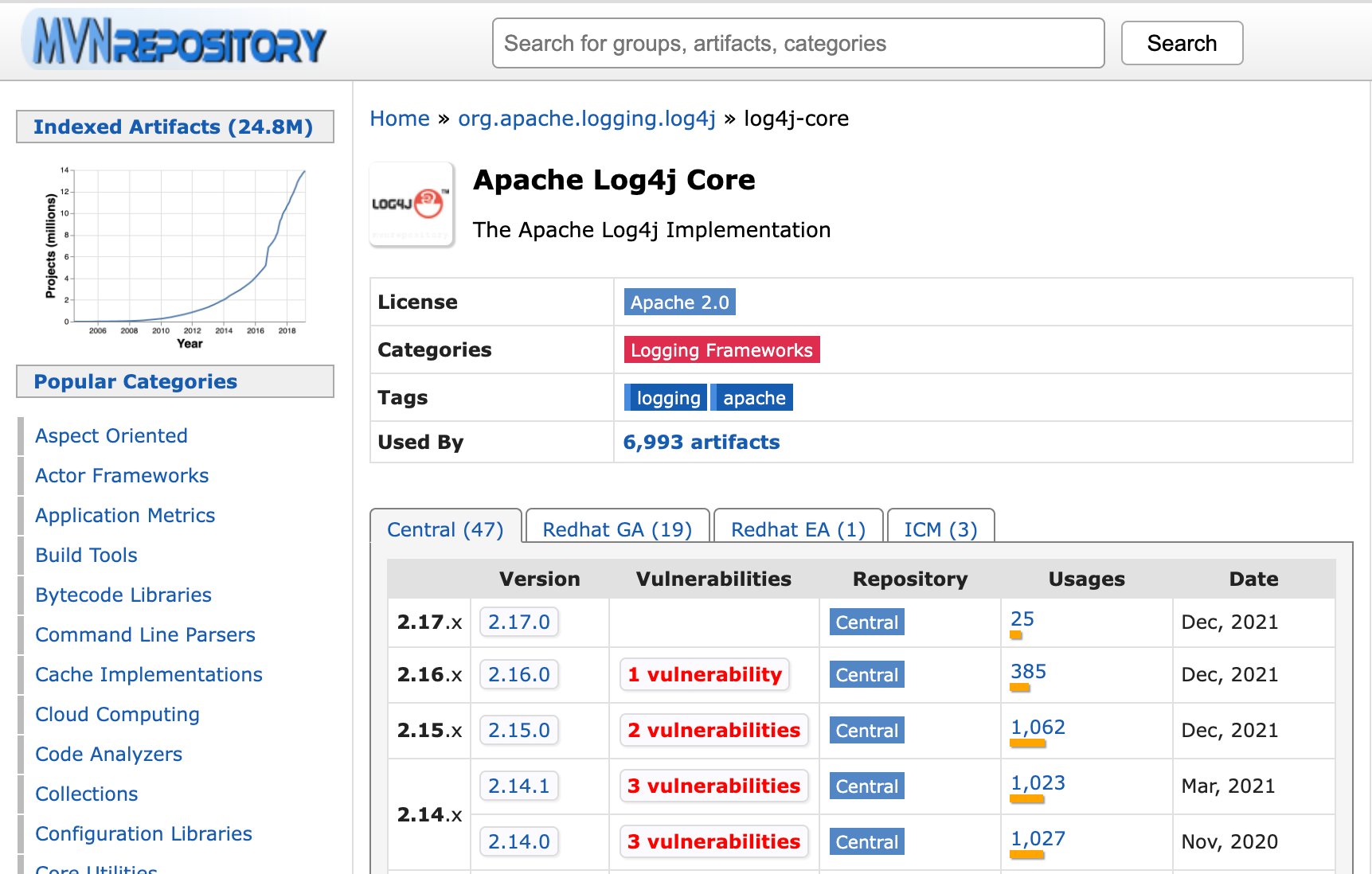
Task: Open version 2.15.0
Action: [x=518, y=731]
